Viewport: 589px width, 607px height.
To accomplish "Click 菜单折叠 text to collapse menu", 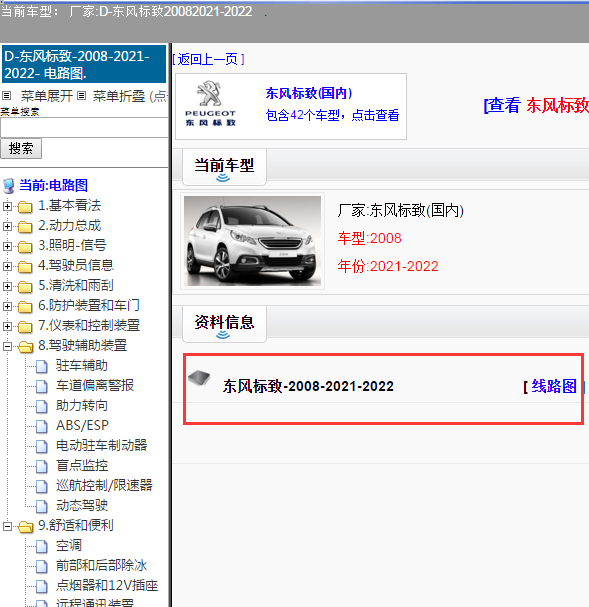I will pyautogui.click(x=119, y=96).
